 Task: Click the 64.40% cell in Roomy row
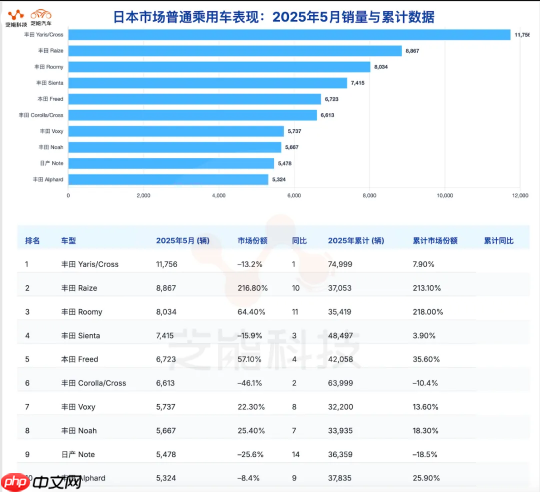pos(251,312)
